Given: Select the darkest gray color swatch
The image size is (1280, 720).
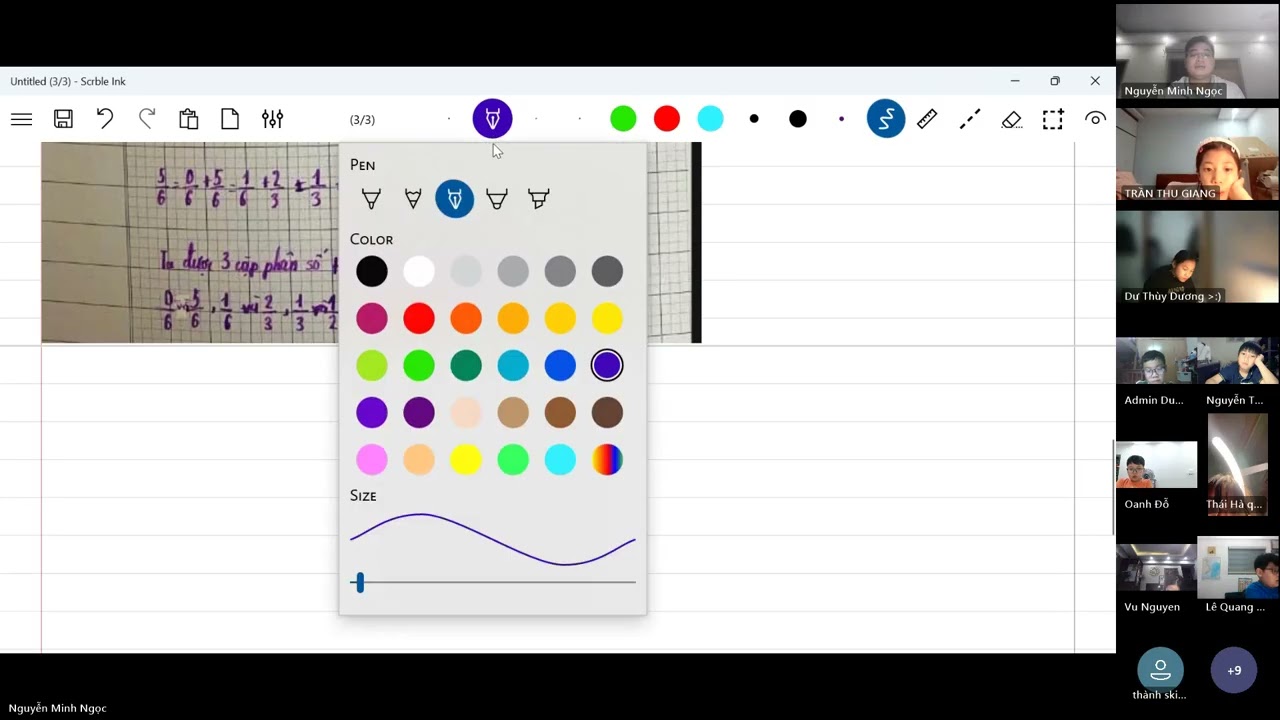Looking at the screenshot, I should tap(607, 271).
